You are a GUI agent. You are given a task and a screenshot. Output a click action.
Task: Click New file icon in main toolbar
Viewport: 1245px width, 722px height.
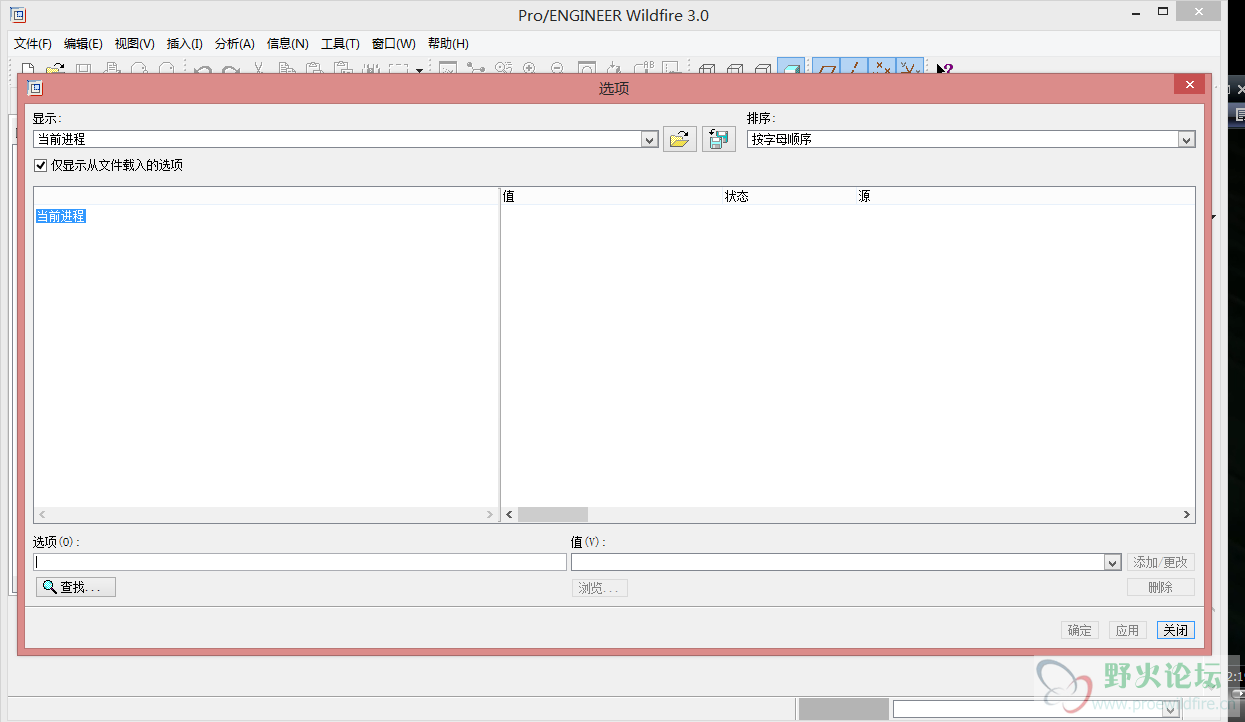point(27,69)
